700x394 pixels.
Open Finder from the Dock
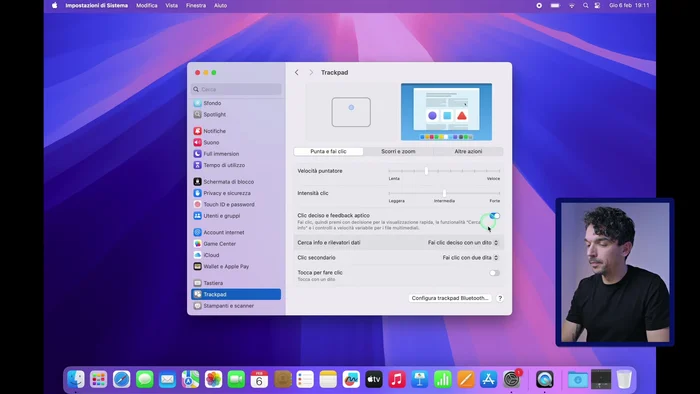click(x=75, y=379)
